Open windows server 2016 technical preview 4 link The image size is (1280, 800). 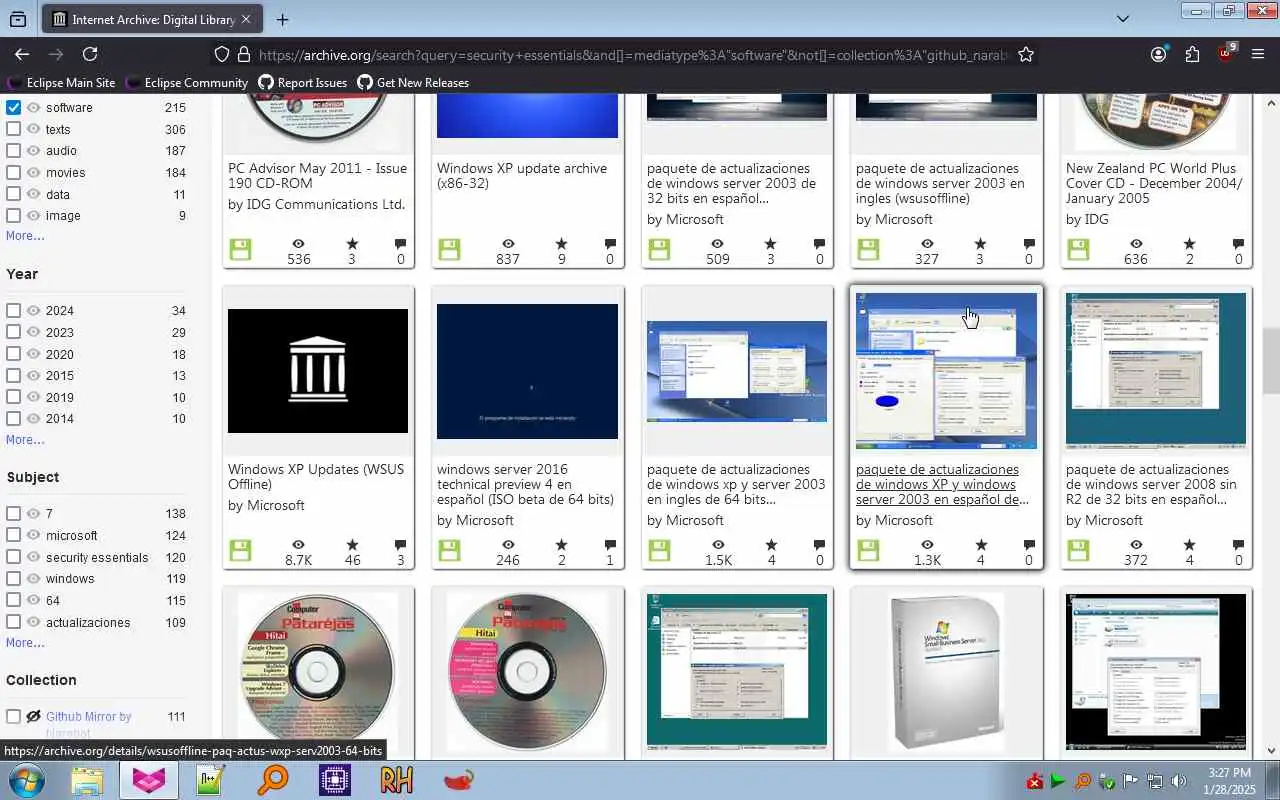coord(525,484)
